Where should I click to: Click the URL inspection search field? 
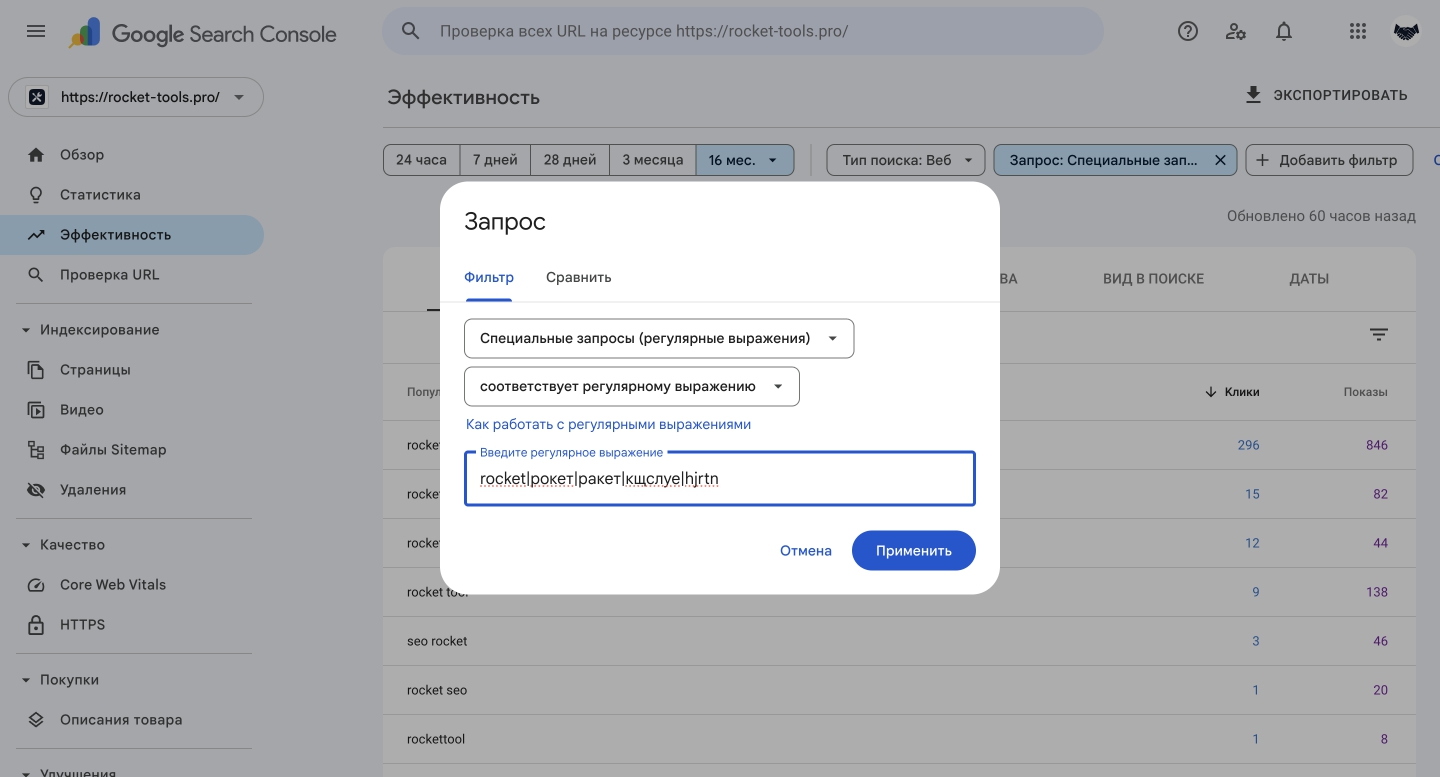tap(743, 31)
